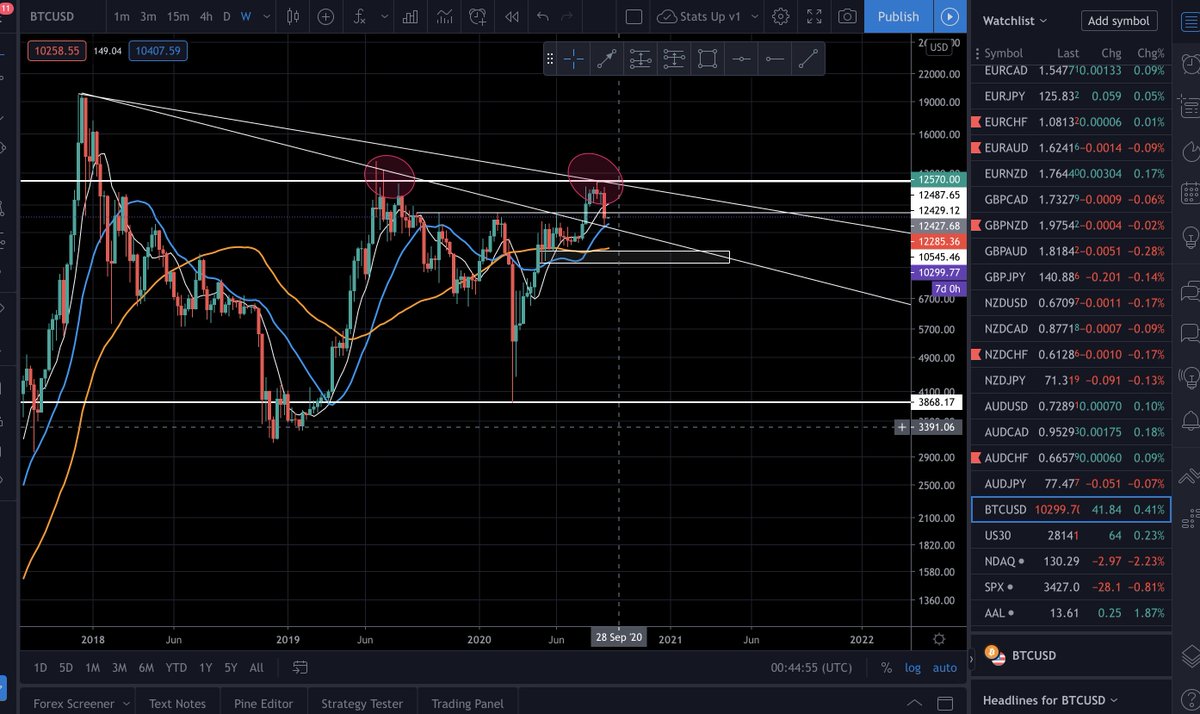The height and width of the screenshot is (714, 1200).
Task: Open the Strategy Tester tab
Action: point(360,703)
